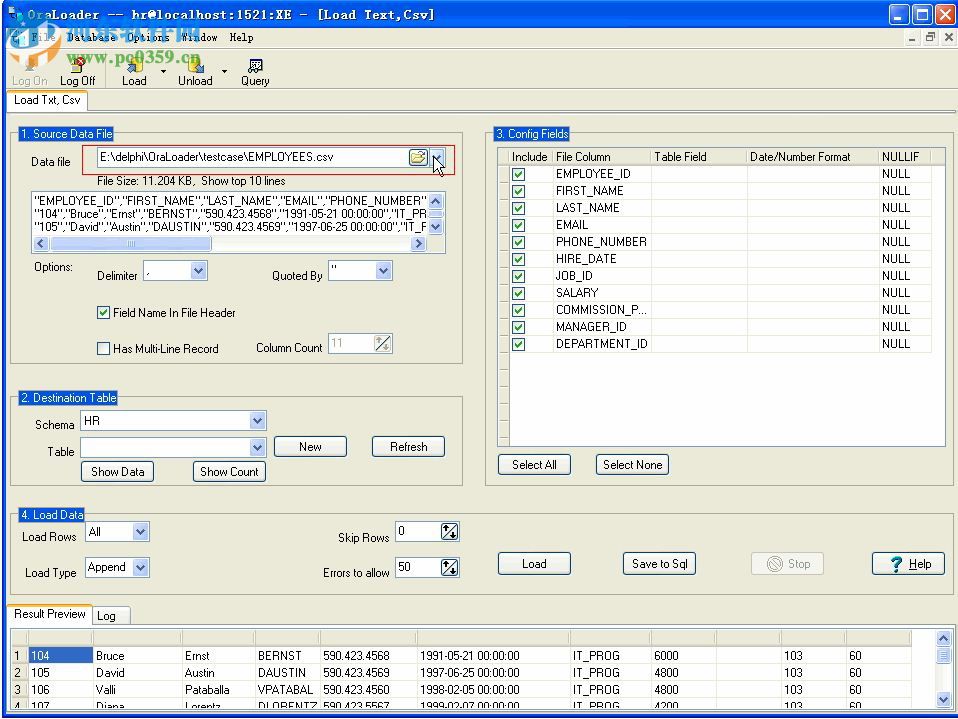
Task: Click the Errors to allow spinner icon
Action: tap(449, 568)
